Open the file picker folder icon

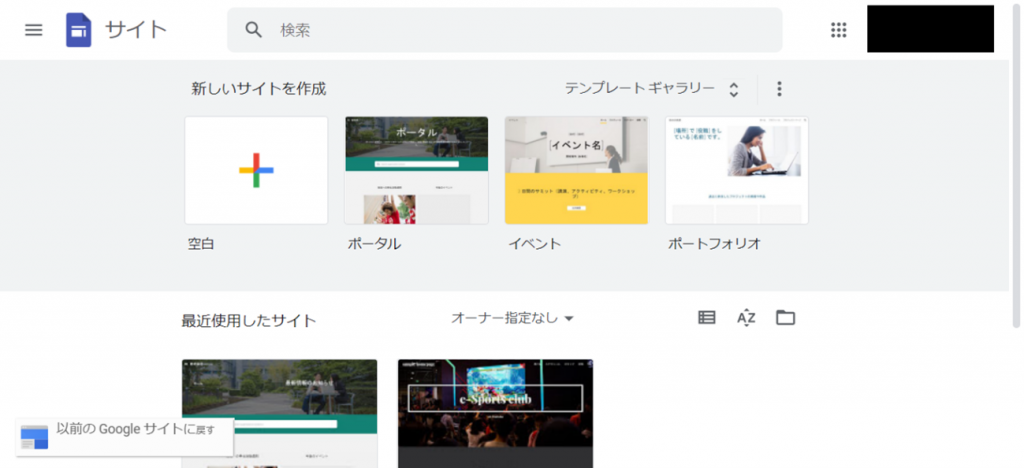(x=785, y=317)
